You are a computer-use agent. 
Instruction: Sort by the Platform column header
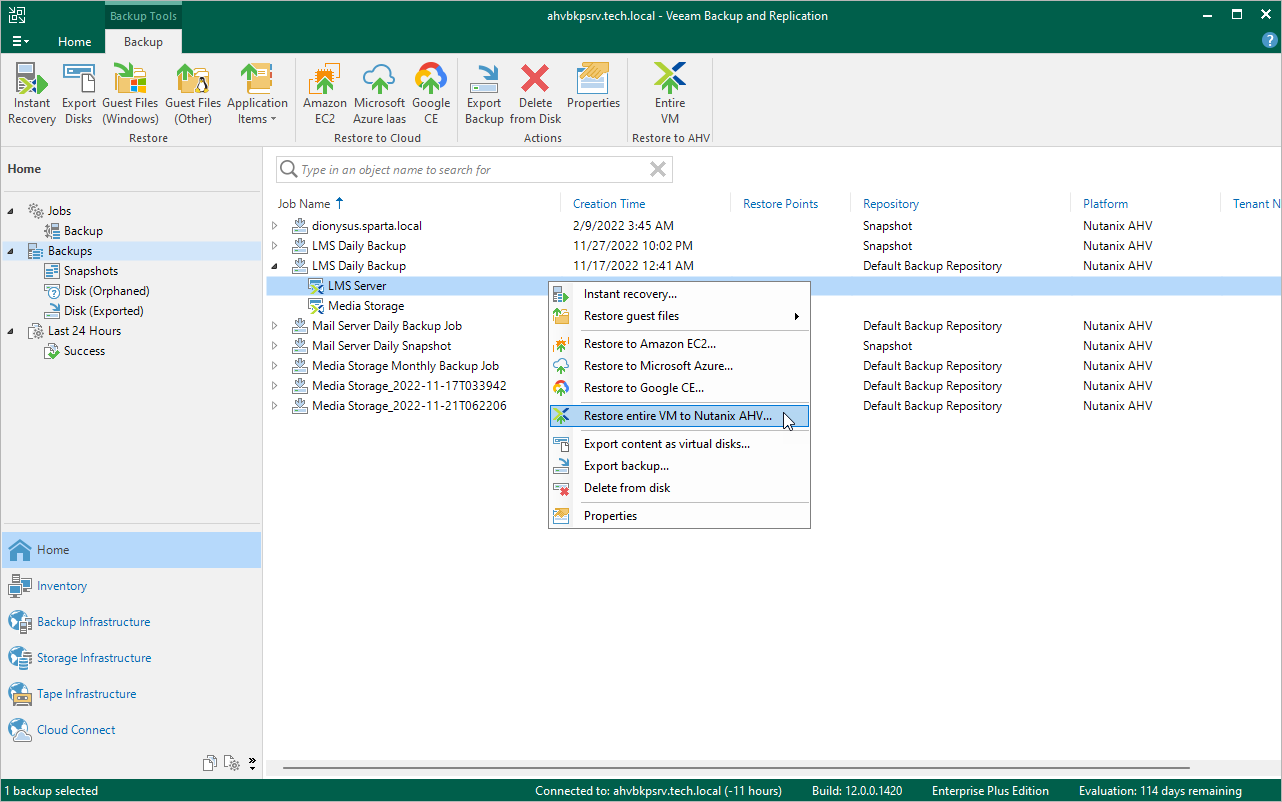point(1105,204)
